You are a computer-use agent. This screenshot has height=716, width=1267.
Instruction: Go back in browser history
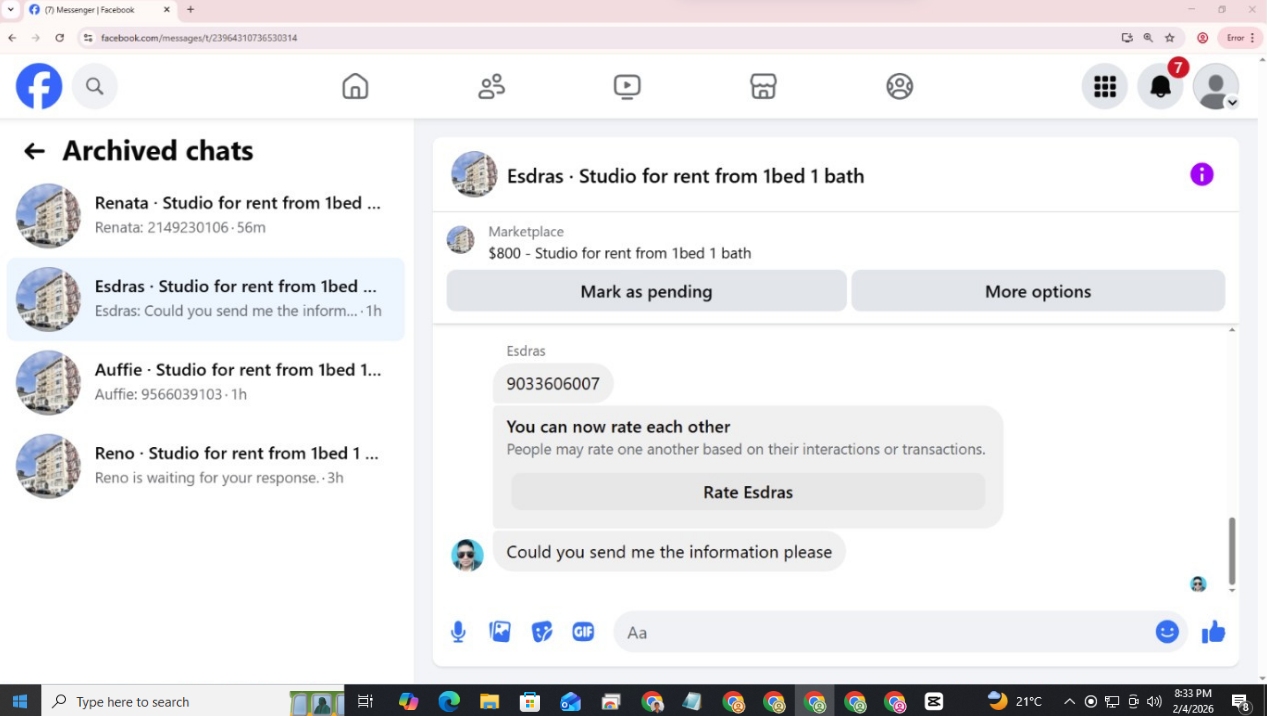(x=12, y=38)
